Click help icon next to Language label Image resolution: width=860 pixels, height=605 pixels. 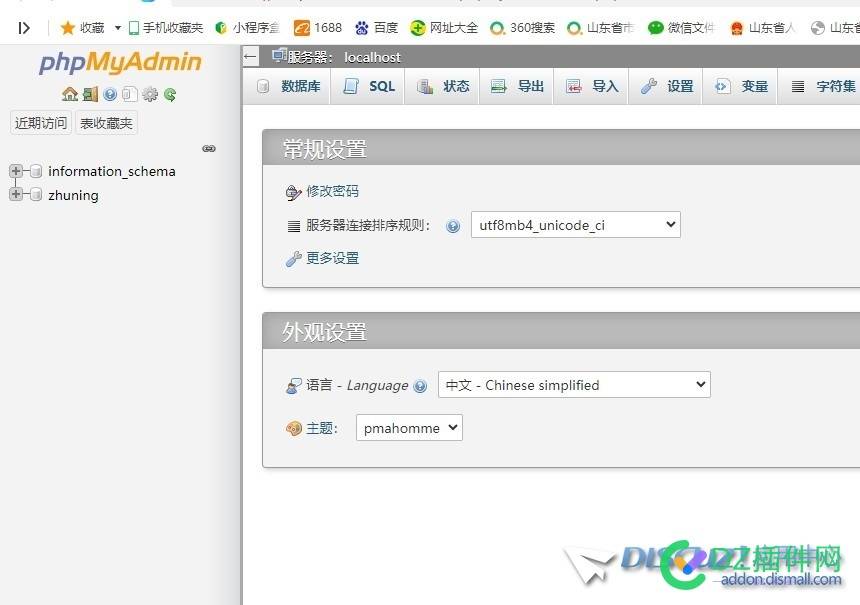pos(420,386)
